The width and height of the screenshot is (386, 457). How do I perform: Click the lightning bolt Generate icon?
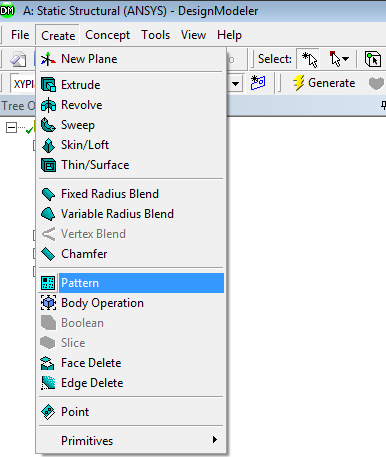tap(299, 83)
